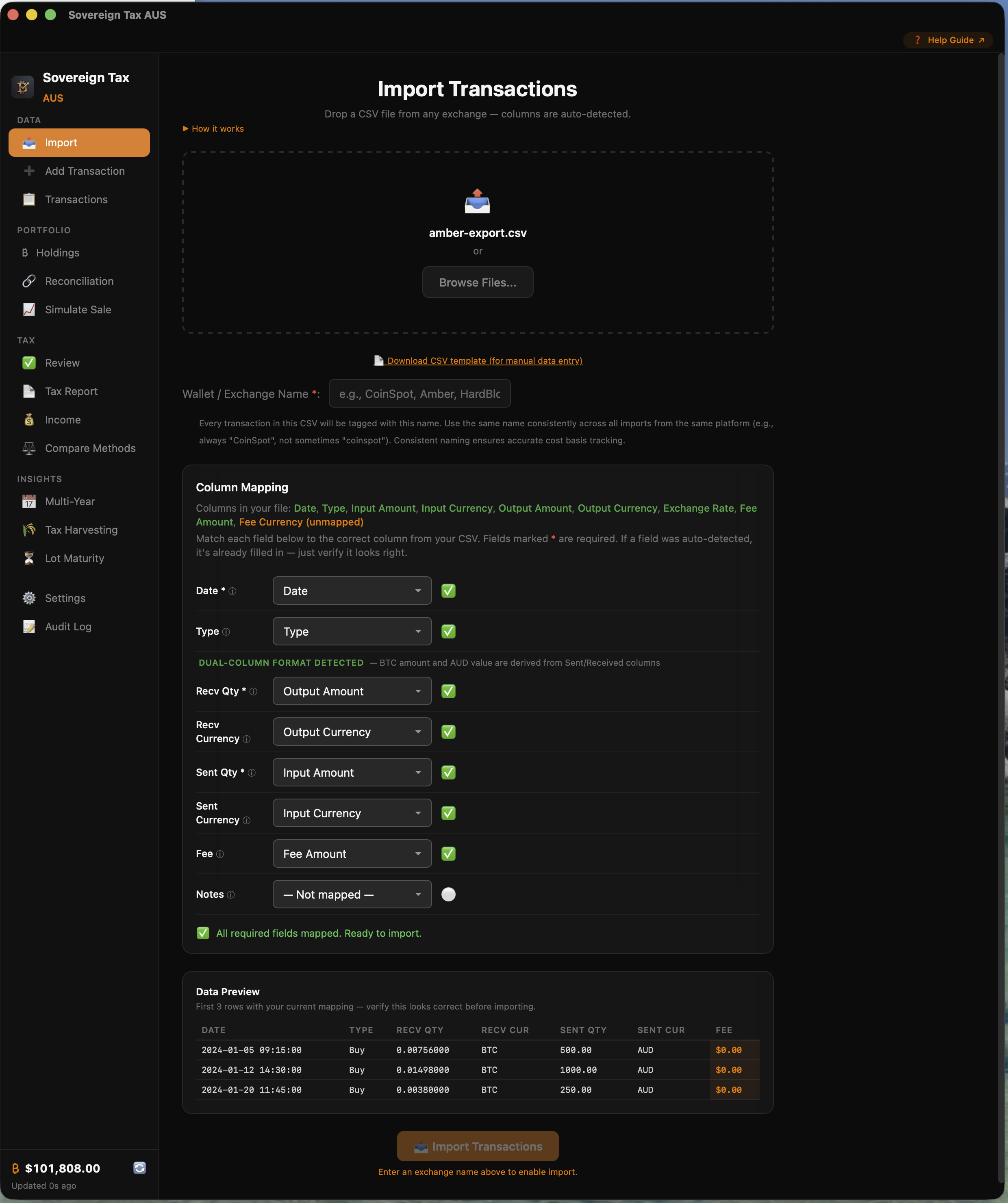Click the Wallet / Exchange Name input field
Image resolution: width=1008 pixels, height=1203 pixels.
419,393
